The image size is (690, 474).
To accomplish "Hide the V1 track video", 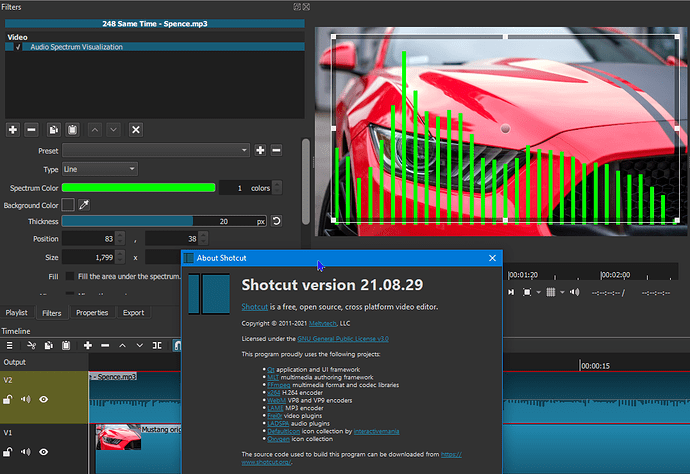I will (44, 452).
